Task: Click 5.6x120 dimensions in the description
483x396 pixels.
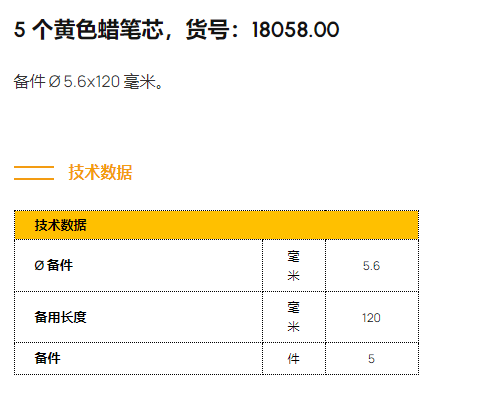Action: coord(92,82)
